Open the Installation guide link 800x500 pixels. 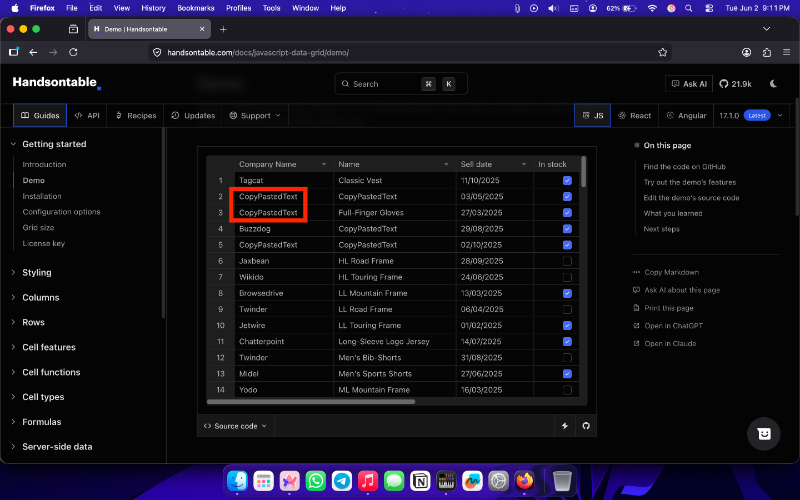tap(42, 196)
